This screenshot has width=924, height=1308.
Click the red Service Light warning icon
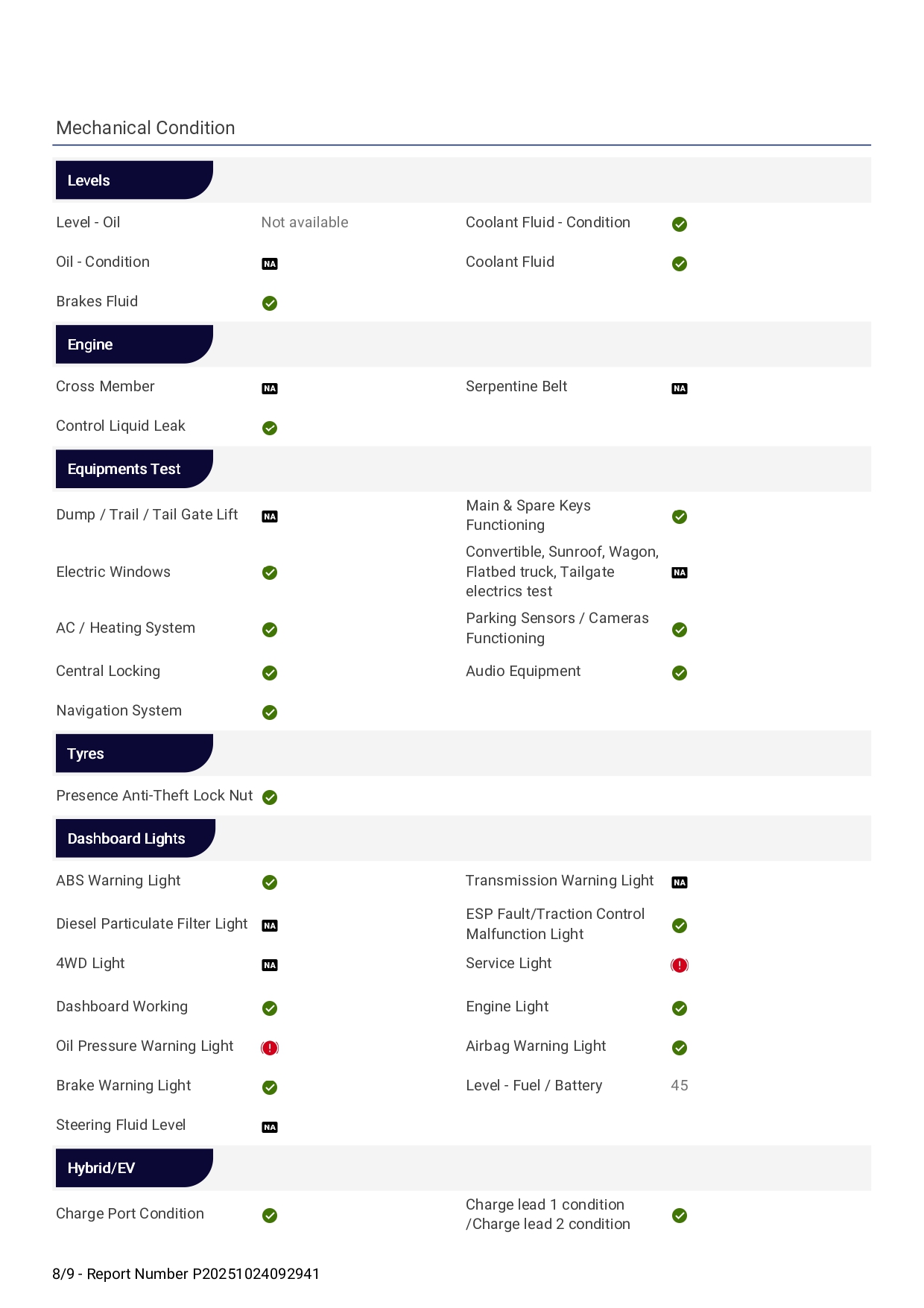pos(679,965)
